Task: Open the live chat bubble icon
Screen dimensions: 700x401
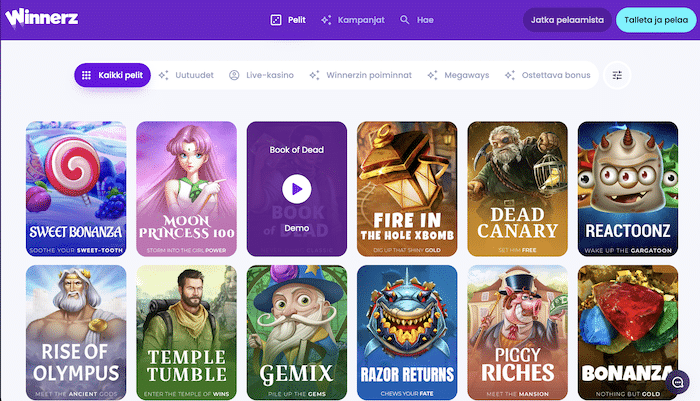Action: pyautogui.click(x=677, y=382)
